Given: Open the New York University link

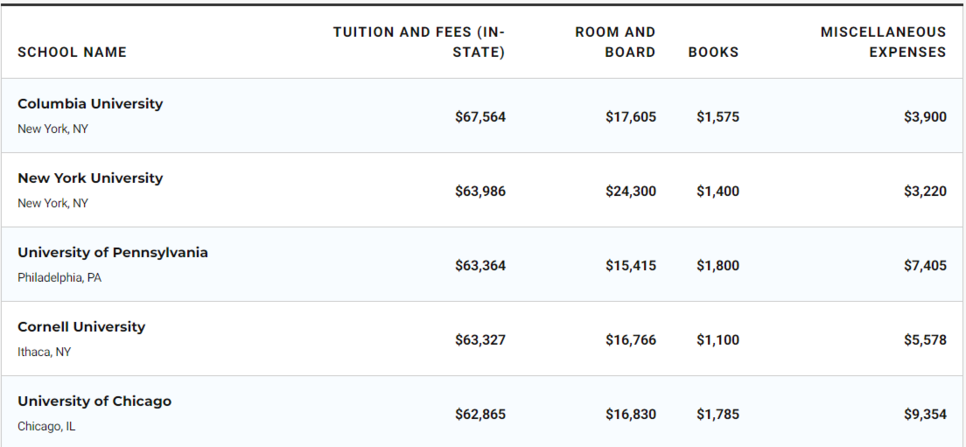Looking at the screenshot, I should click(x=90, y=178).
